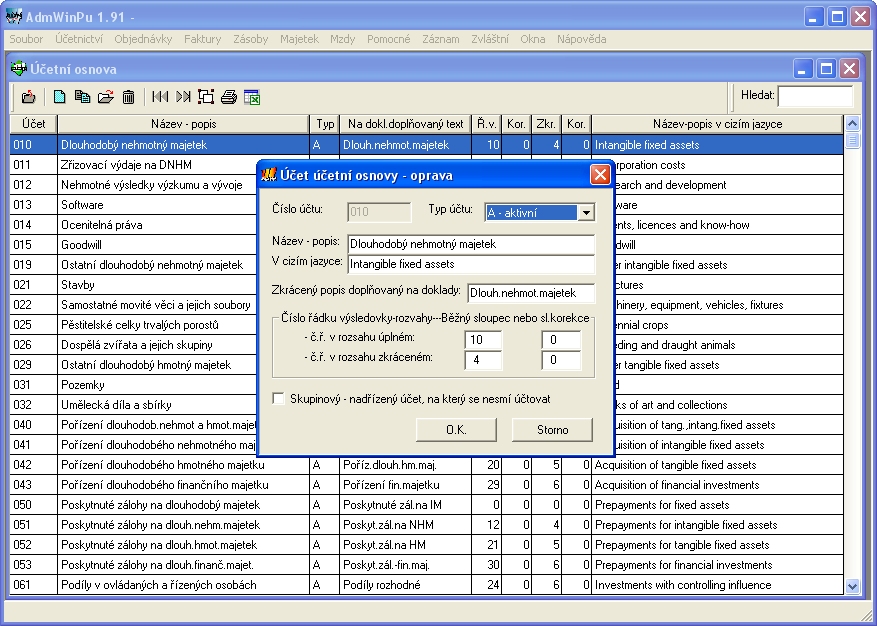Screen dimensions: 877x626
Task: Select the 061 Podíly v ovládaných row
Action: (x=158, y=585)
